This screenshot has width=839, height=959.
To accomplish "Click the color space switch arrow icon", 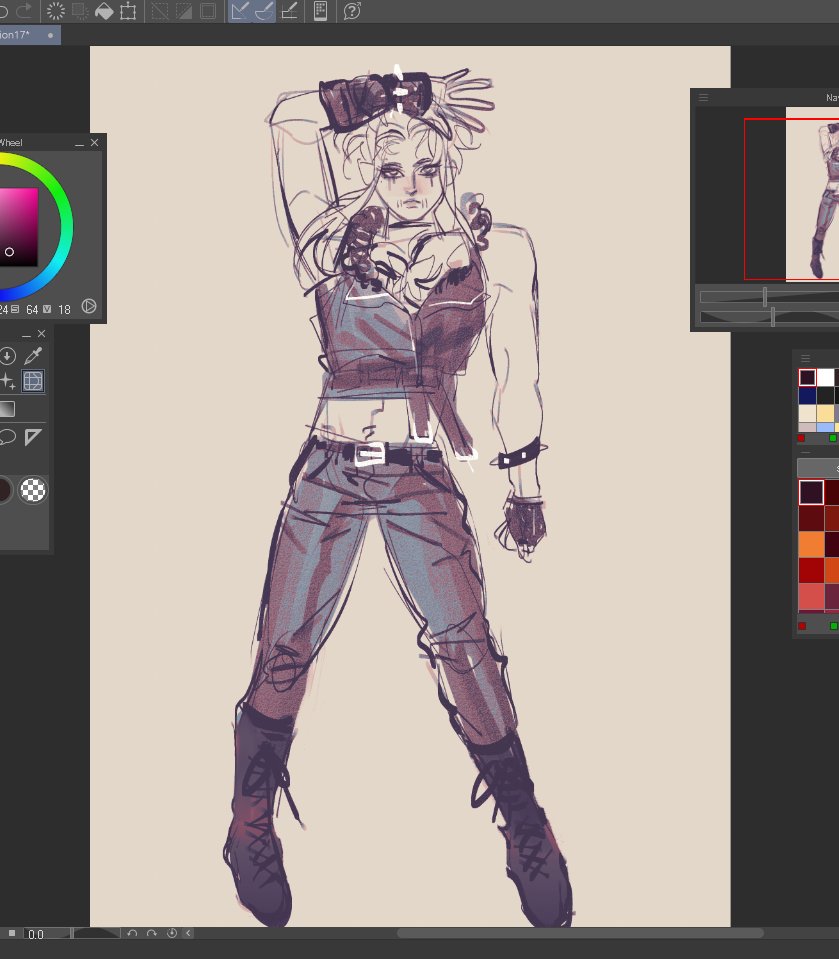I will coord(89,306).
